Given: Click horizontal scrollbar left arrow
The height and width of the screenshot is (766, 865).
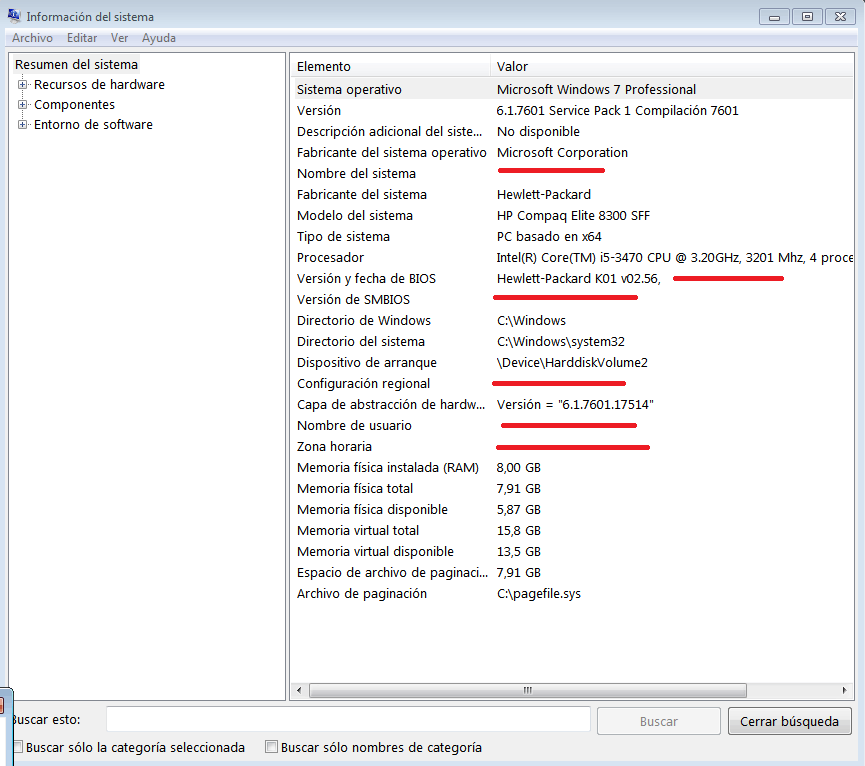Looking at the screenshot, I should point(300,690).
